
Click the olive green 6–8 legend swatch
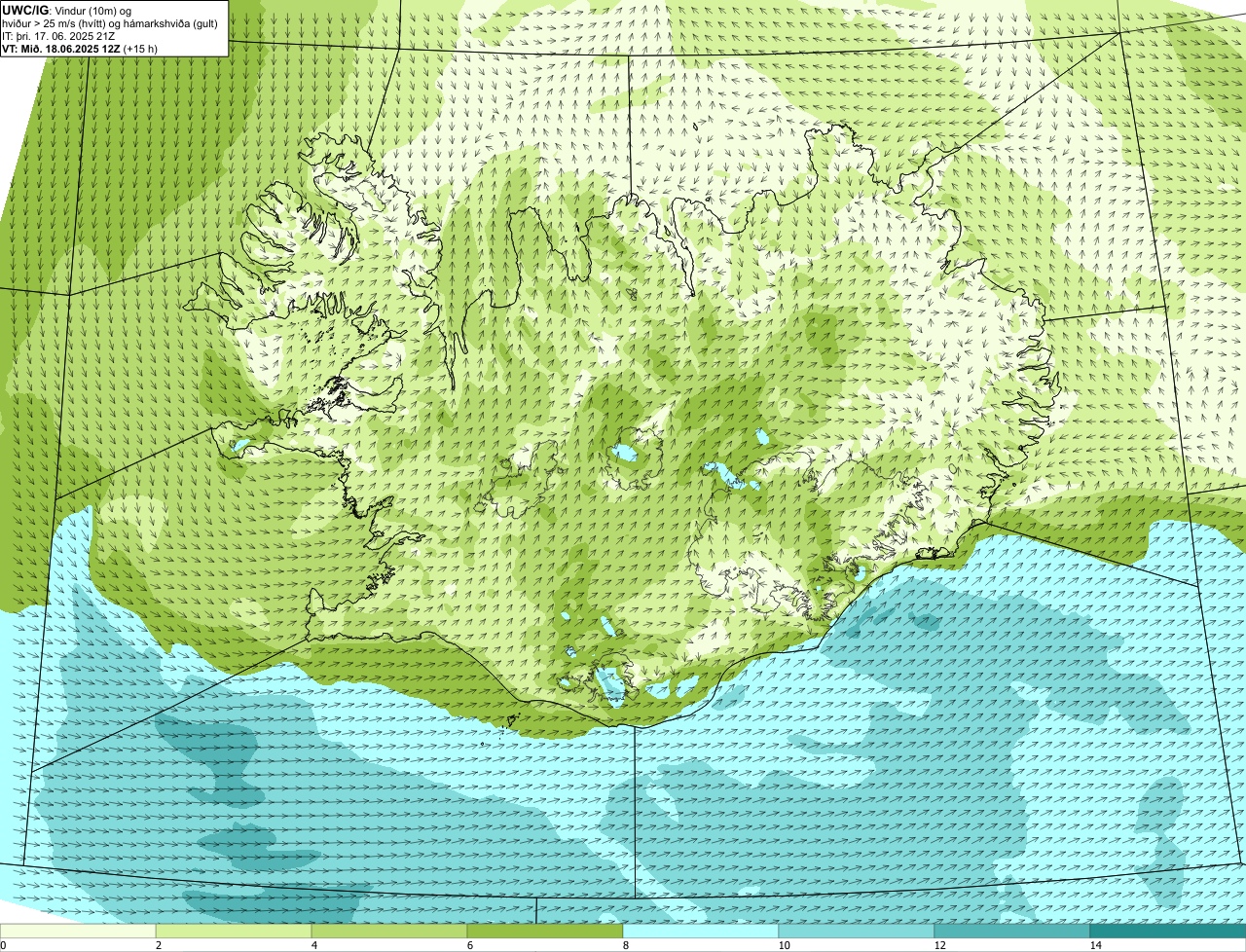click(545, 931)
